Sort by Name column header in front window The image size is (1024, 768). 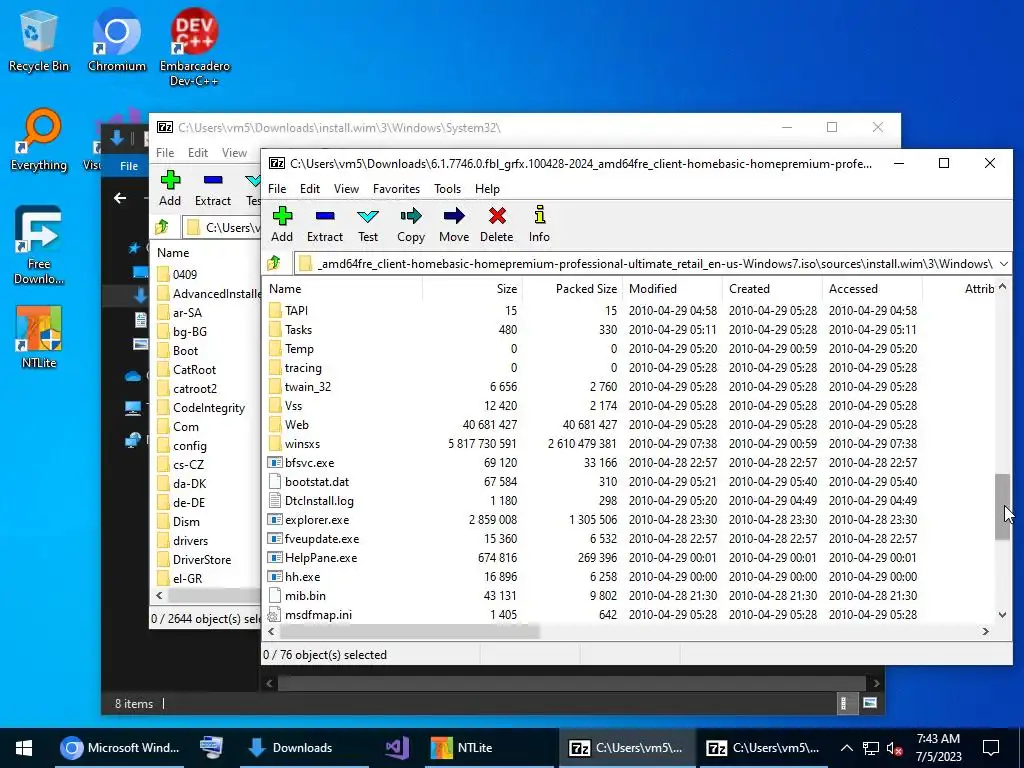coord(343,289)
